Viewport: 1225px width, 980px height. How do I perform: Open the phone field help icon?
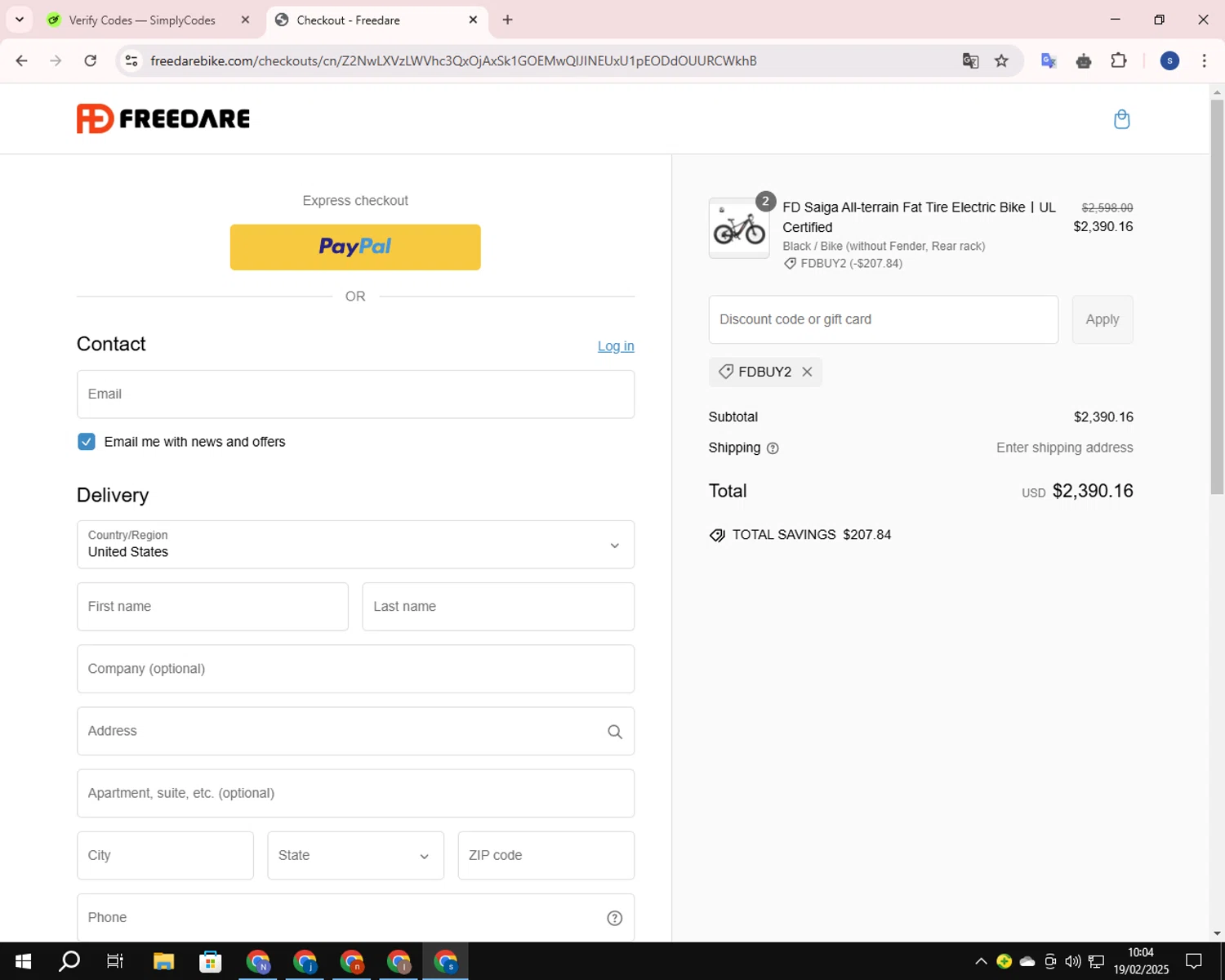(615, 918)
